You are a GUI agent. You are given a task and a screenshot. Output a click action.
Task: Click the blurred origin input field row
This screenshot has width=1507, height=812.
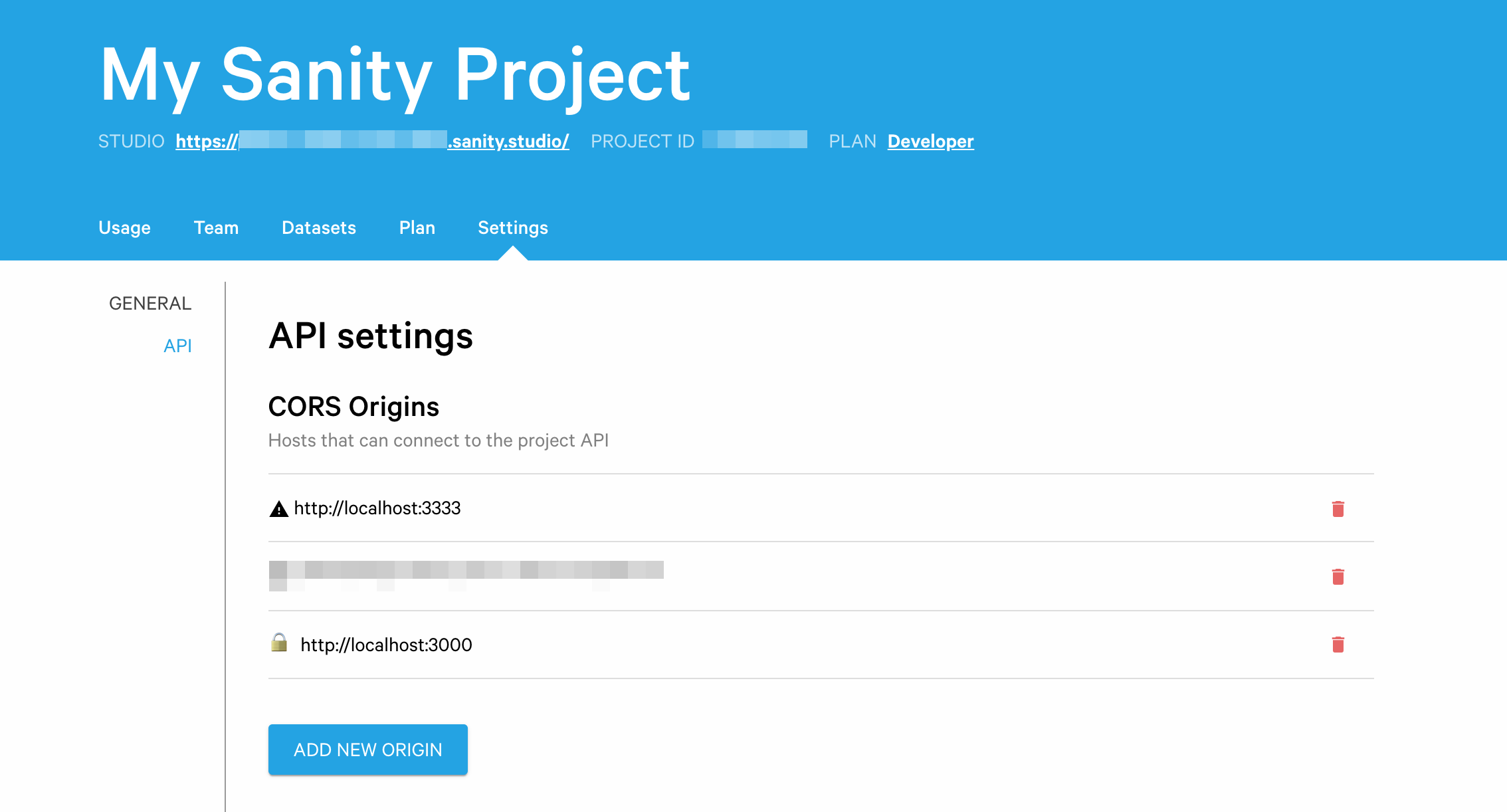[467, 576]
